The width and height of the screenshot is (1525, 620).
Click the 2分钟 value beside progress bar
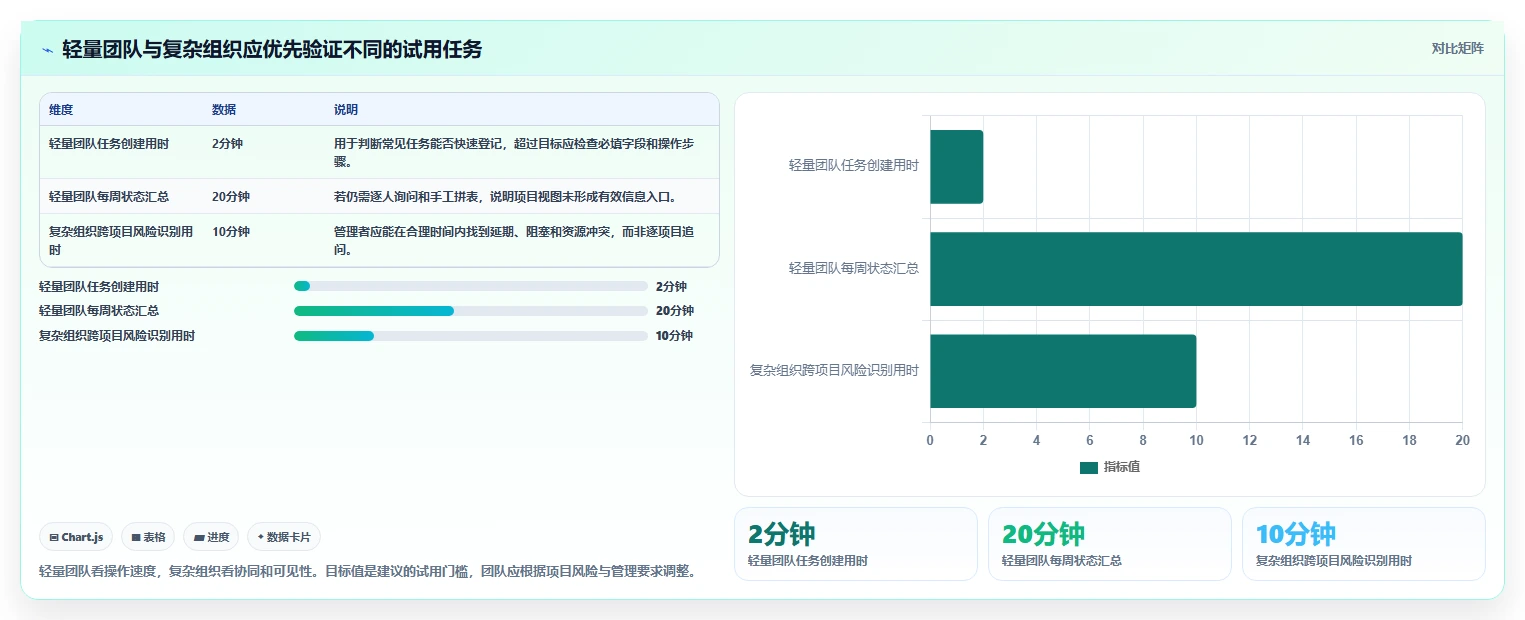[671, 286]
